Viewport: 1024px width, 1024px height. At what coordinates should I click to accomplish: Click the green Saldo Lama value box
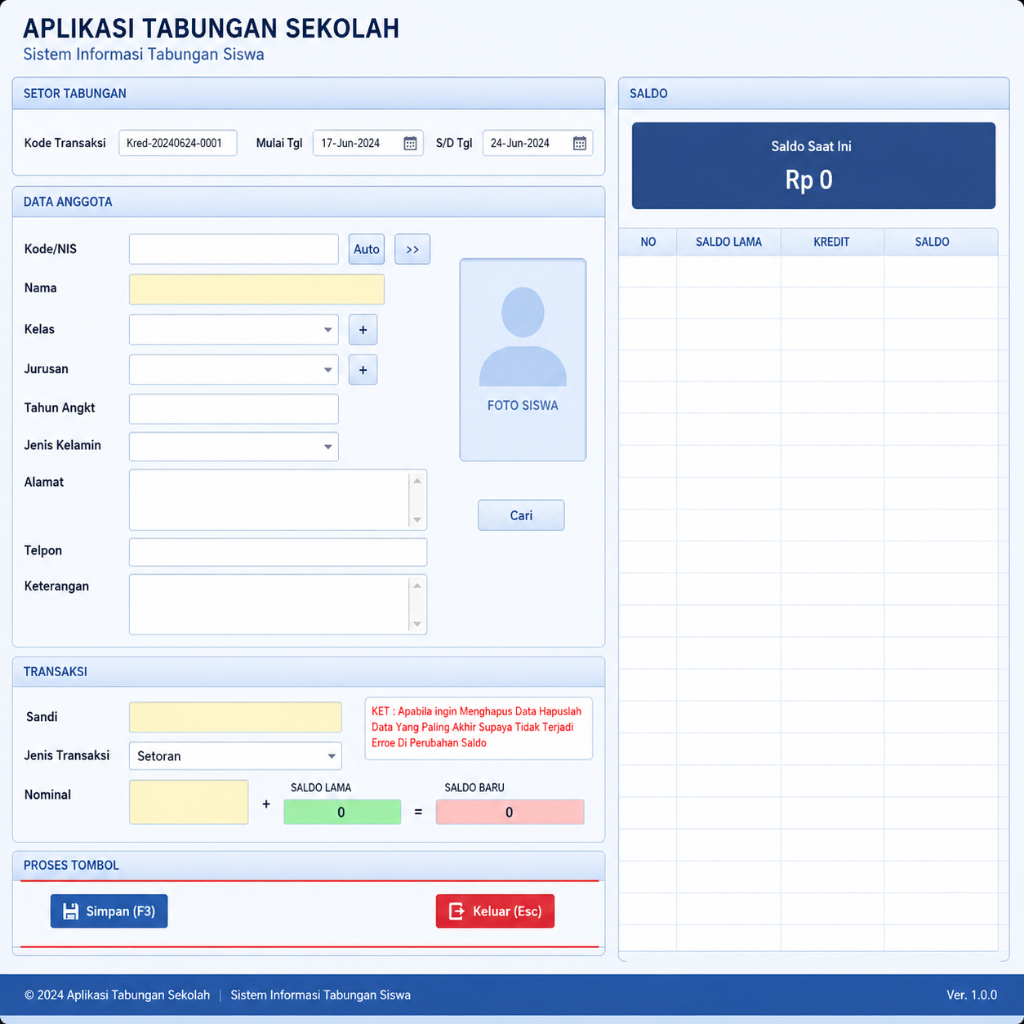tap(342, 812)
